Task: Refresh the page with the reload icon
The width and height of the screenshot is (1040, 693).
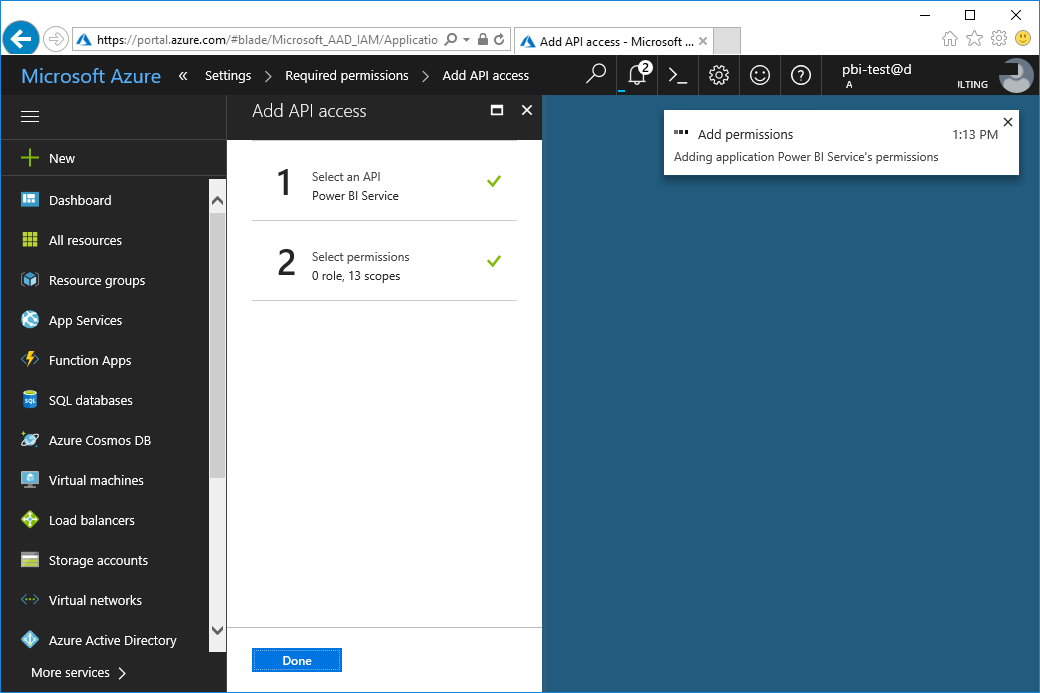Action: coord(499,40)
